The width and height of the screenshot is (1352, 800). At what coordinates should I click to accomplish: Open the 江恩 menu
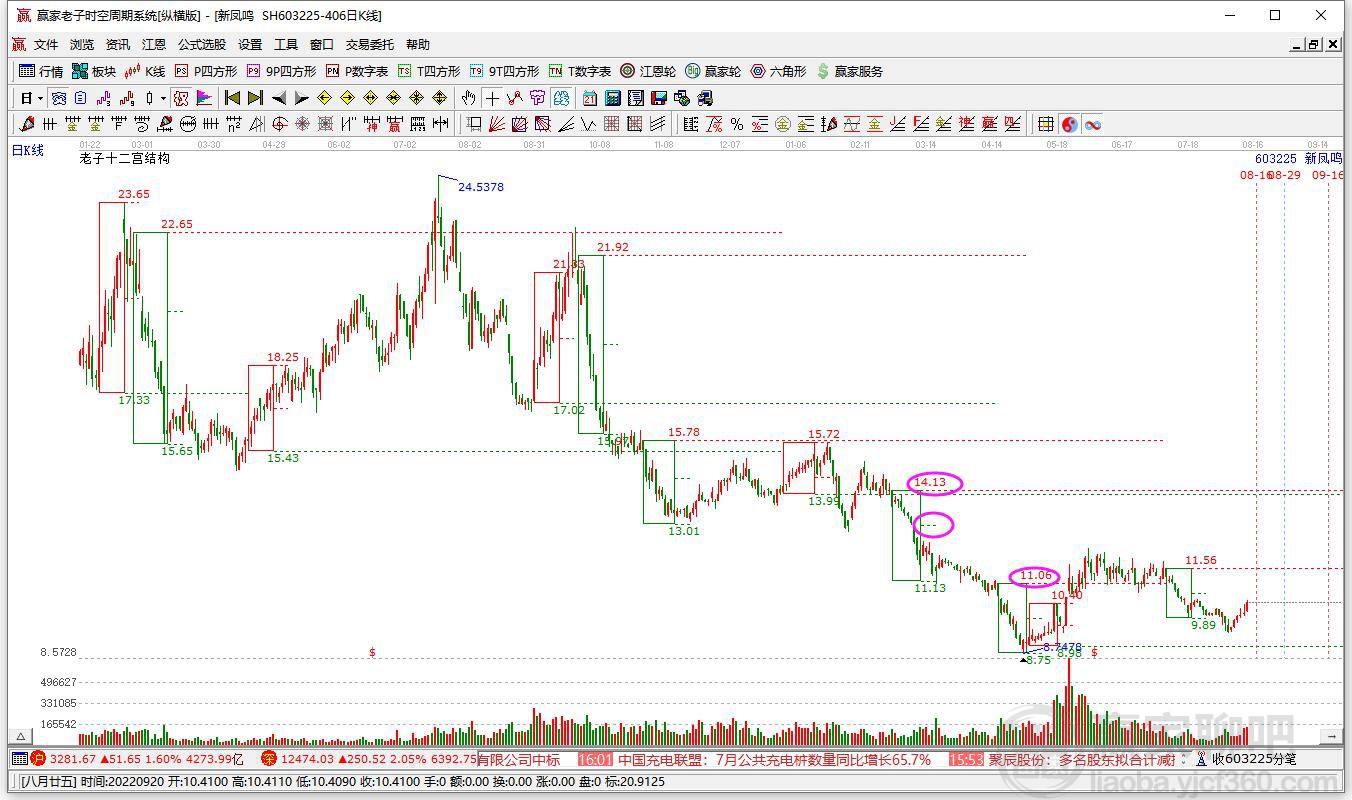click(x=154, y=45)
